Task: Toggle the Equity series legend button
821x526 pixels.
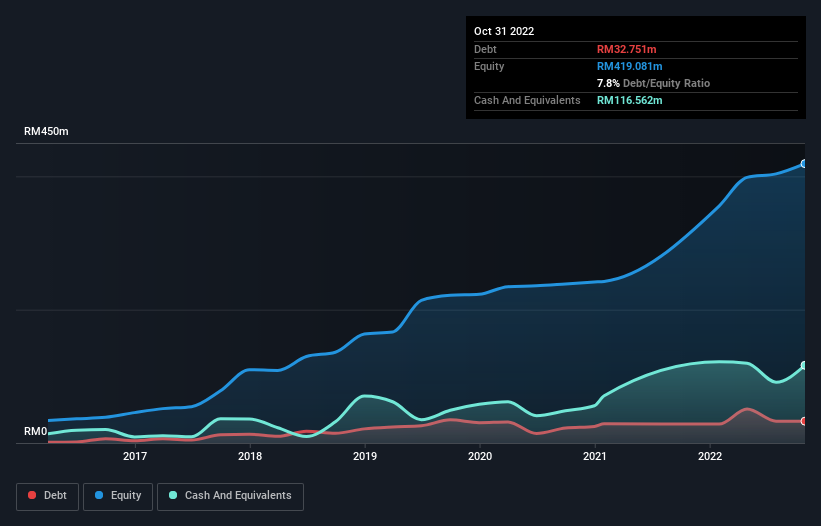Action: (x=118, y=496)
